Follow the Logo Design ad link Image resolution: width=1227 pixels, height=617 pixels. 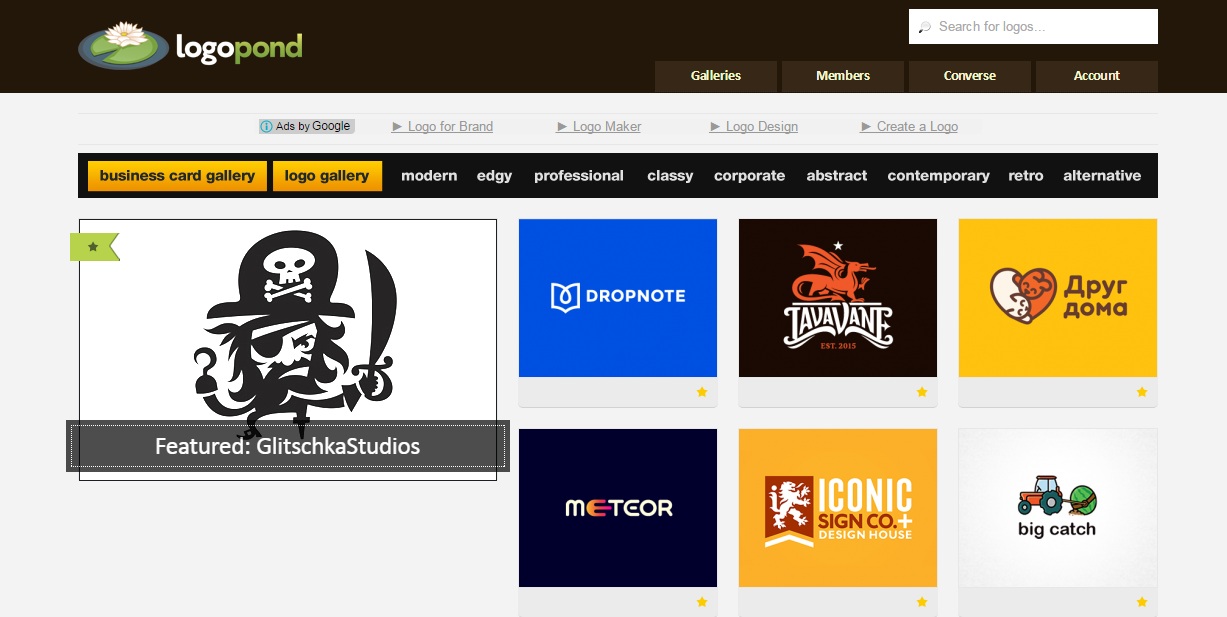(754, 127)
